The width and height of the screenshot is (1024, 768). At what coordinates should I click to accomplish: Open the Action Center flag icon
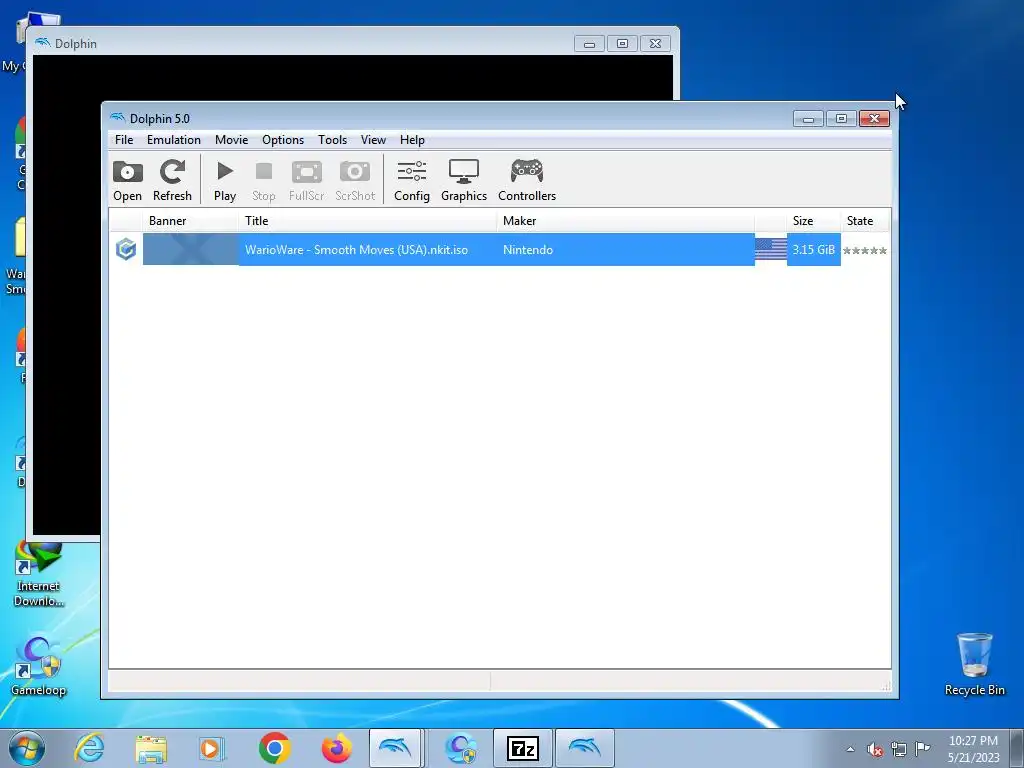pyautogui.click(x=922, y=749)
